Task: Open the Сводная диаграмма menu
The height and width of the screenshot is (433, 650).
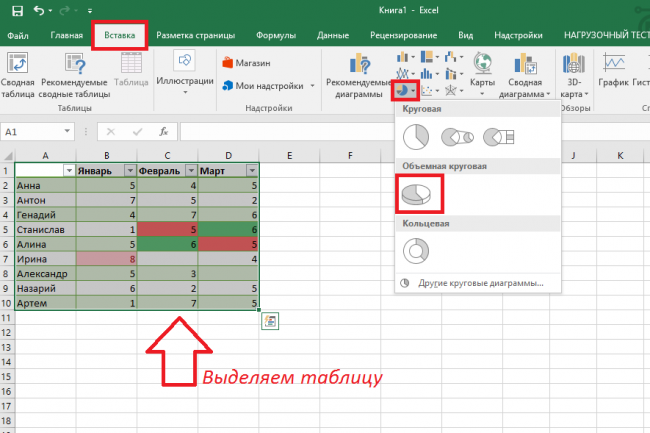Action: click(525, 75)
